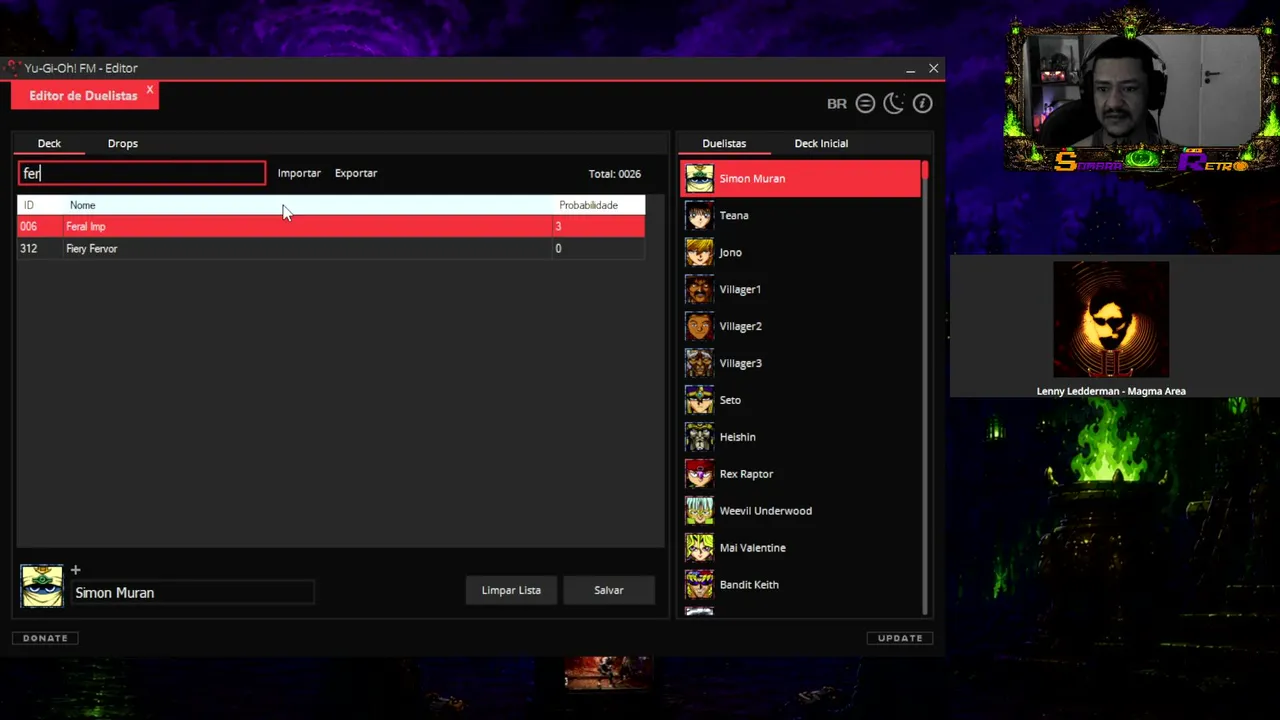Click the UPDATE button
Screen dimensions: 1280x720
(900, 638)
